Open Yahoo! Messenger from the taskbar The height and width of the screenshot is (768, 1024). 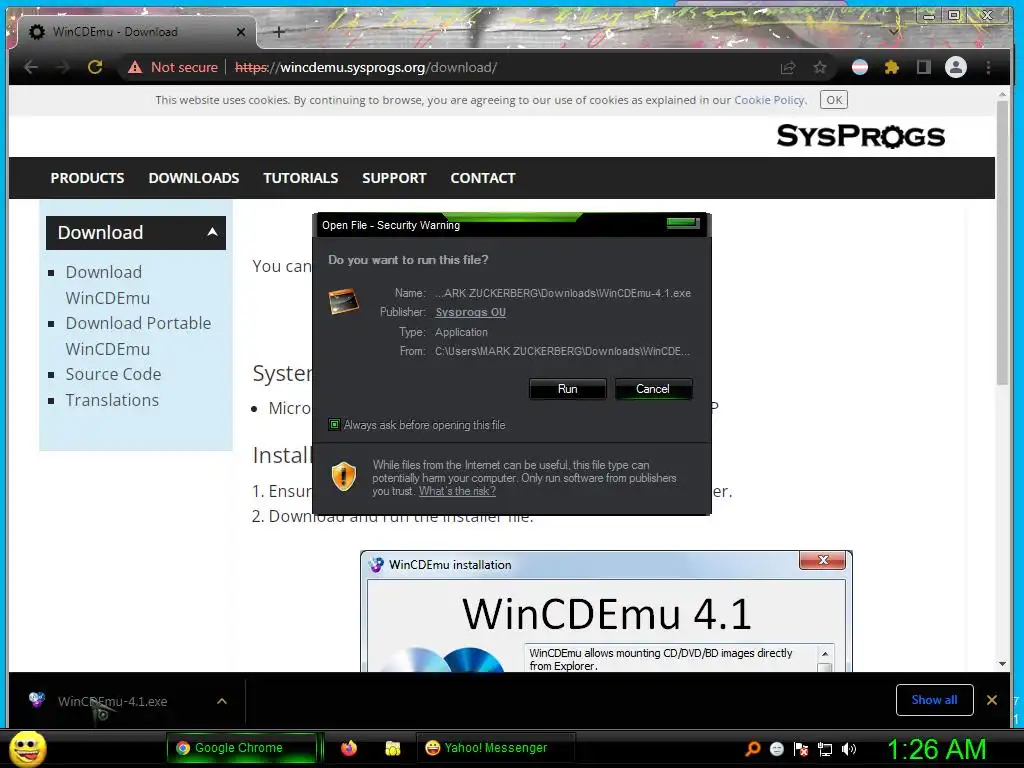(x=495, y=748)
